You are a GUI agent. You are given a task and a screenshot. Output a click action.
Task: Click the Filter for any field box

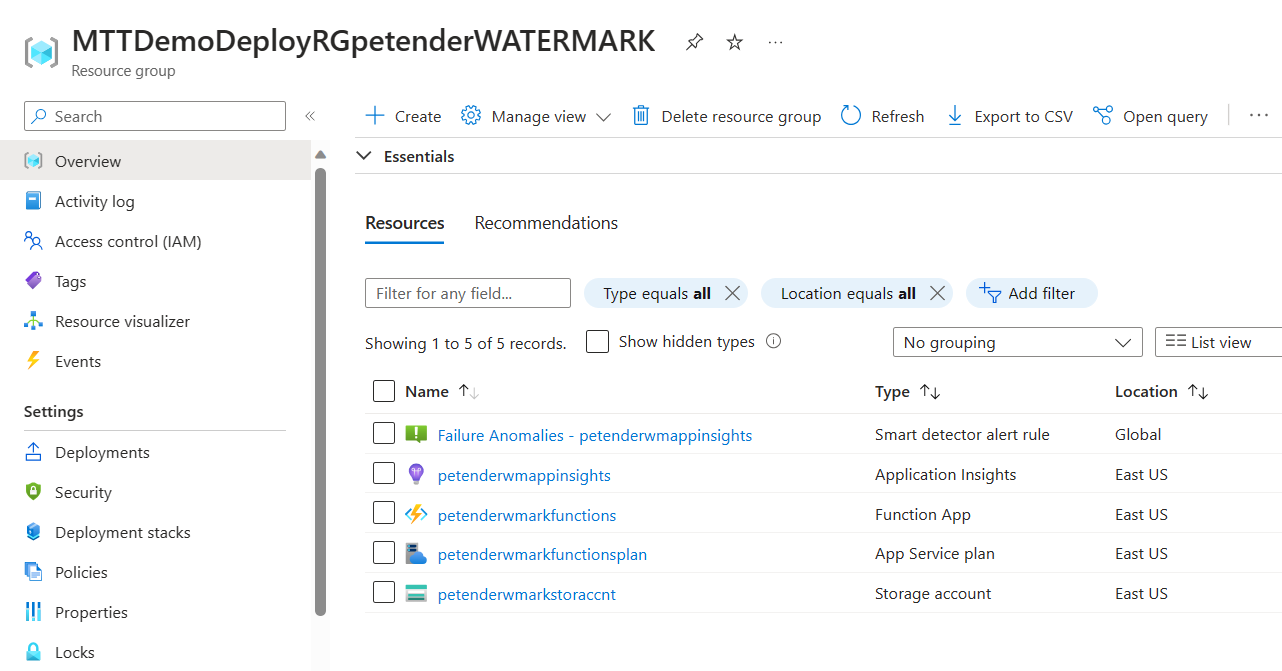coord(468,293)
